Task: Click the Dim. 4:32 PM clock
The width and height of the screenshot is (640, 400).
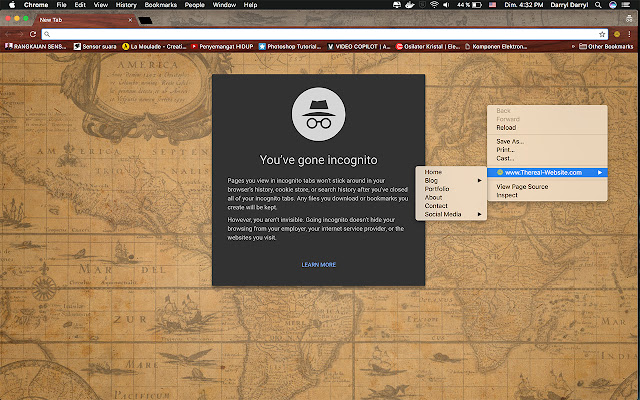Action: point(524,5)
